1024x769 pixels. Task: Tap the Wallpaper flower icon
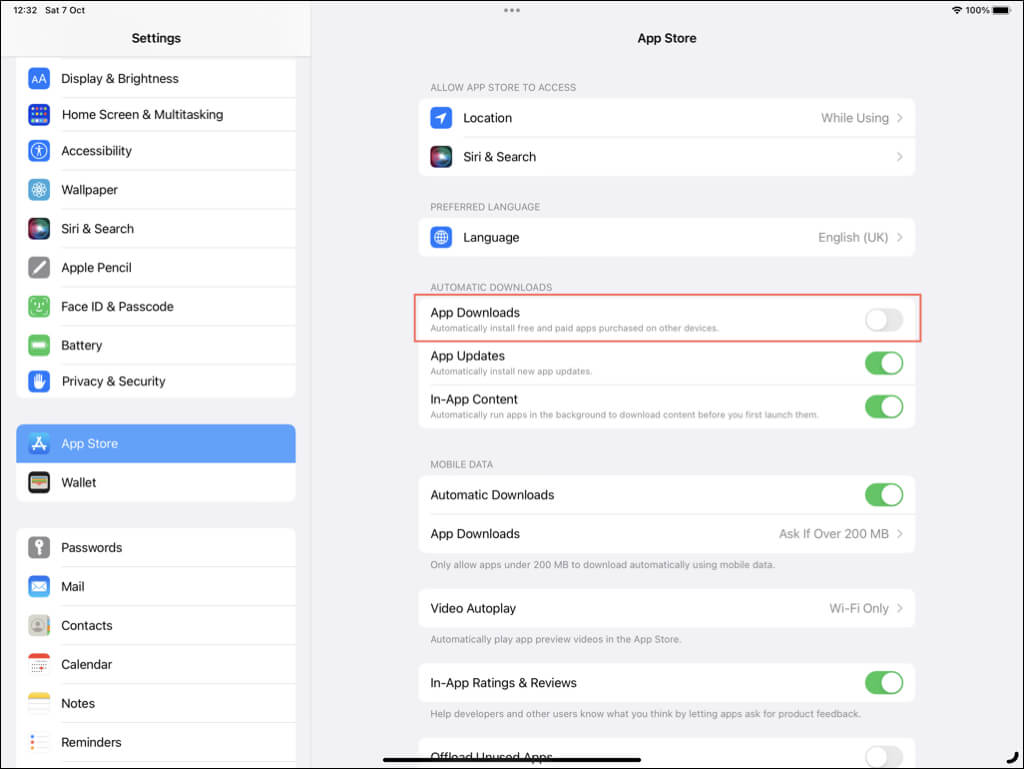(x=39, y=190)
